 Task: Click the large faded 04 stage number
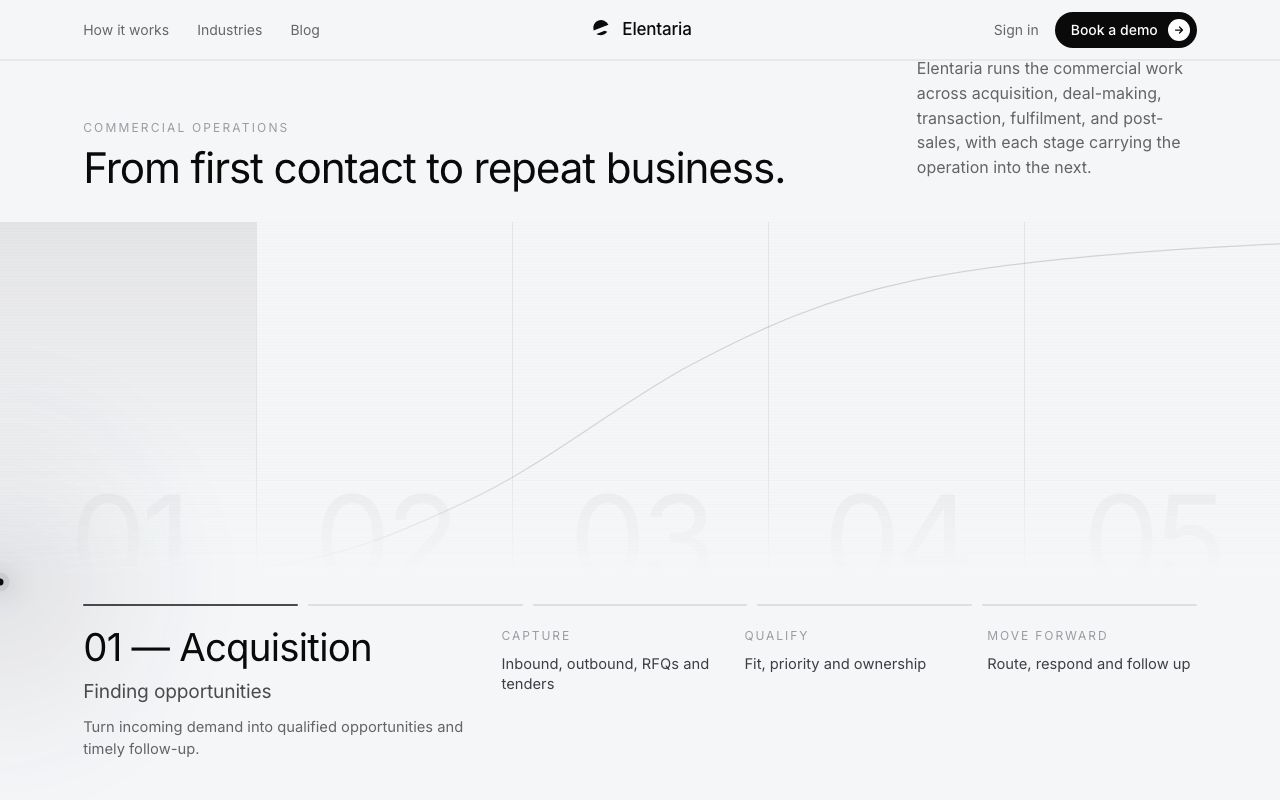click(898, 530)
